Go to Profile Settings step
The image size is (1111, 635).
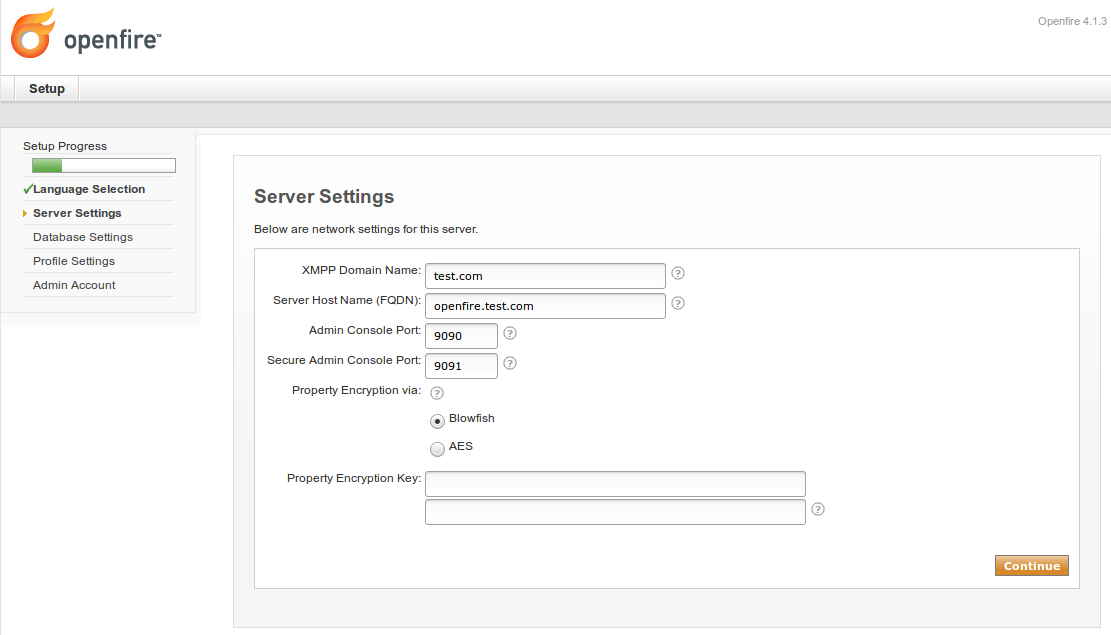[74, 262]
